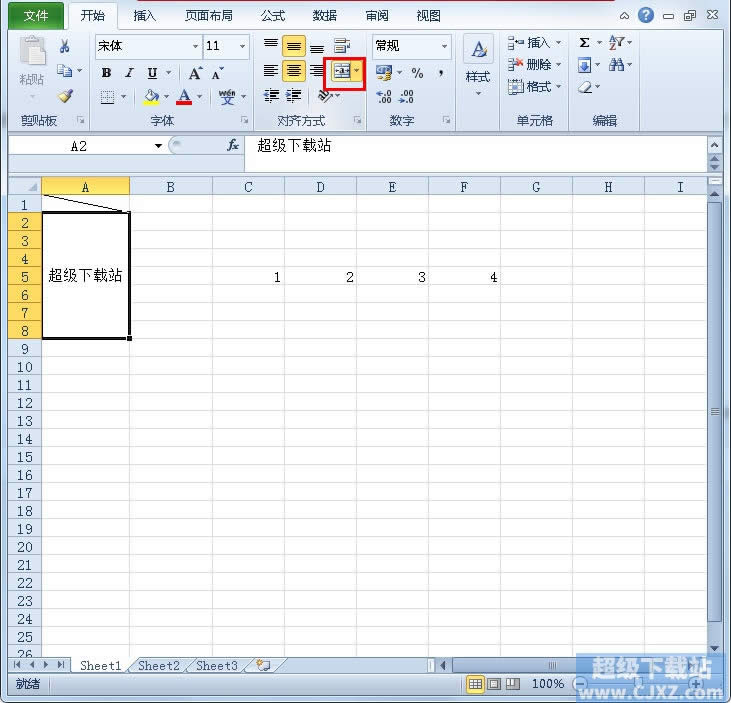Open the Name Box dropdown arrow
This screenshot has width=731, height=703.
click(159, 146)
